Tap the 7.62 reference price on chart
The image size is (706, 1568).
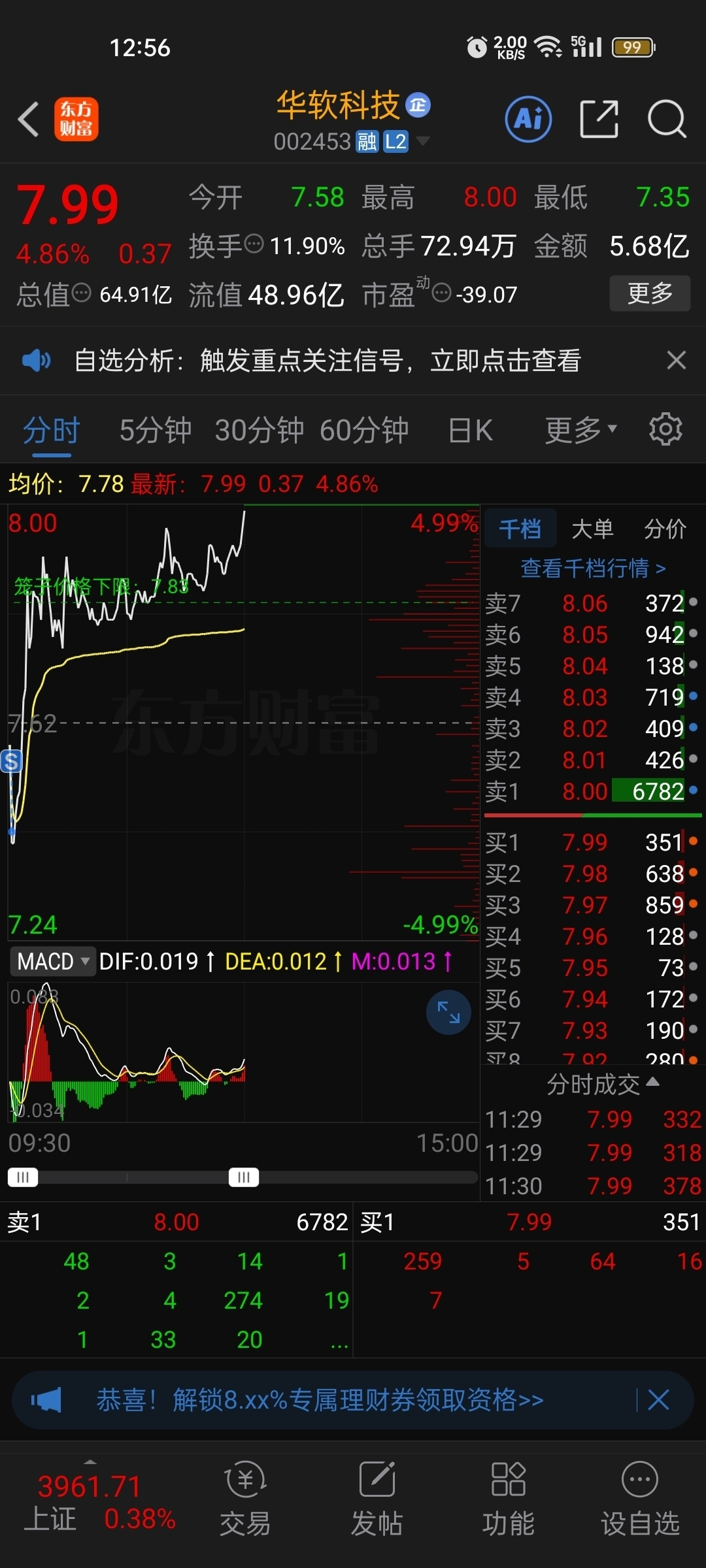32,723
